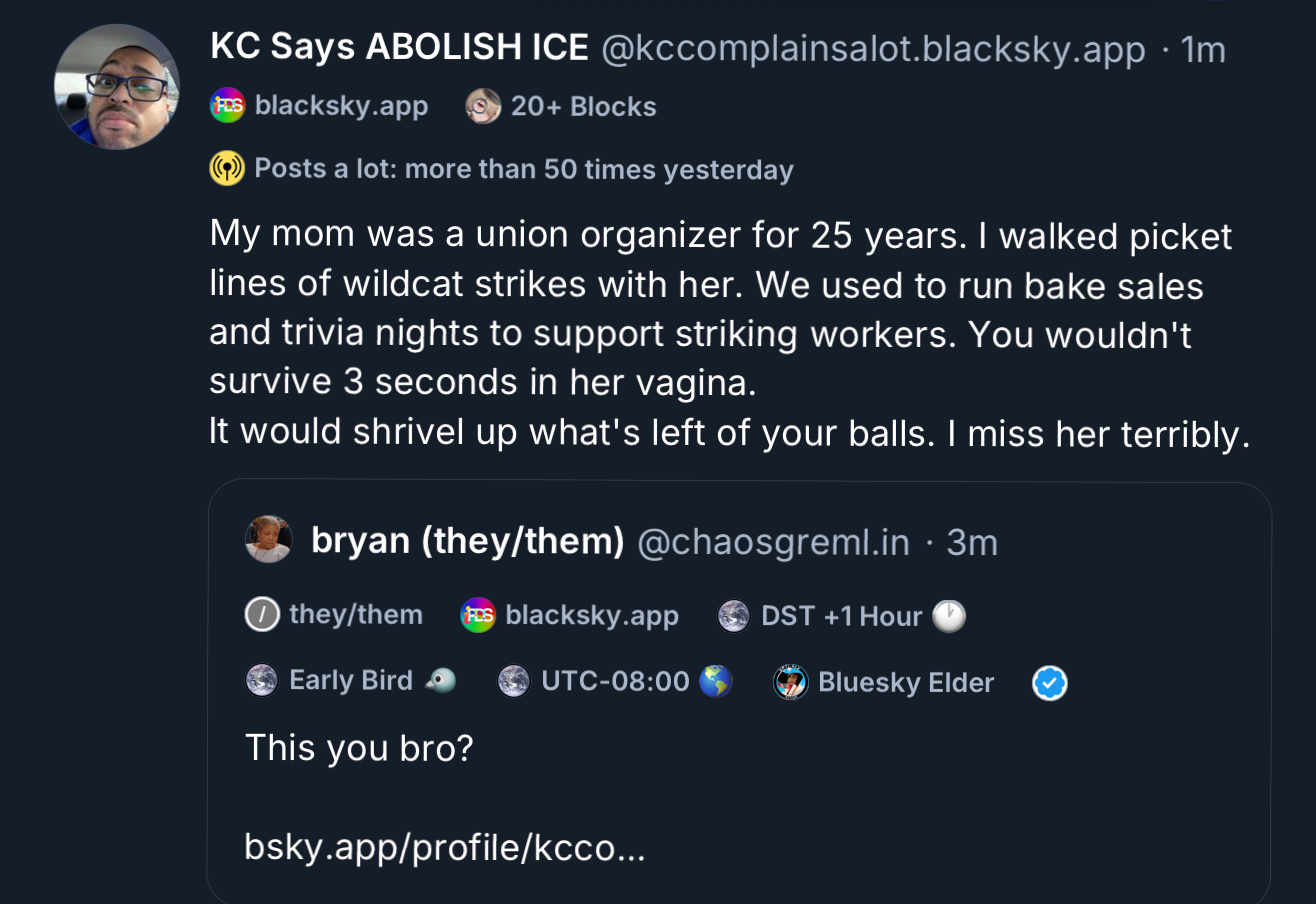Screen dimensions: 1316x904
Task: Click the Posts a lot label text
Action: pyautogui.click(x=523, y=169)
